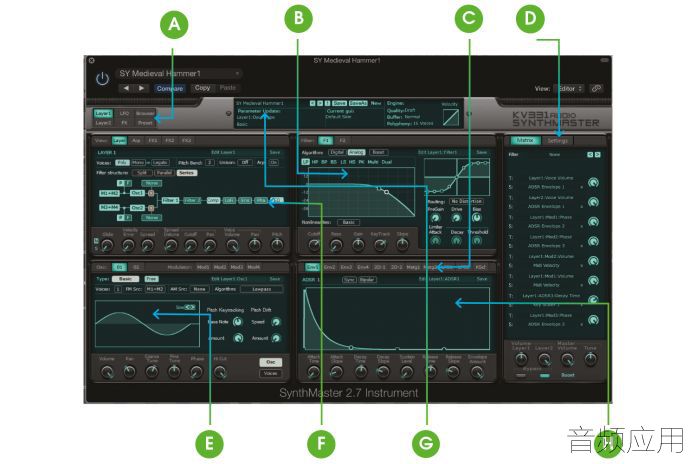The image size is (696, 464).
Task: Go to next preset with right arrow in header
Action: tap(141, 88)
